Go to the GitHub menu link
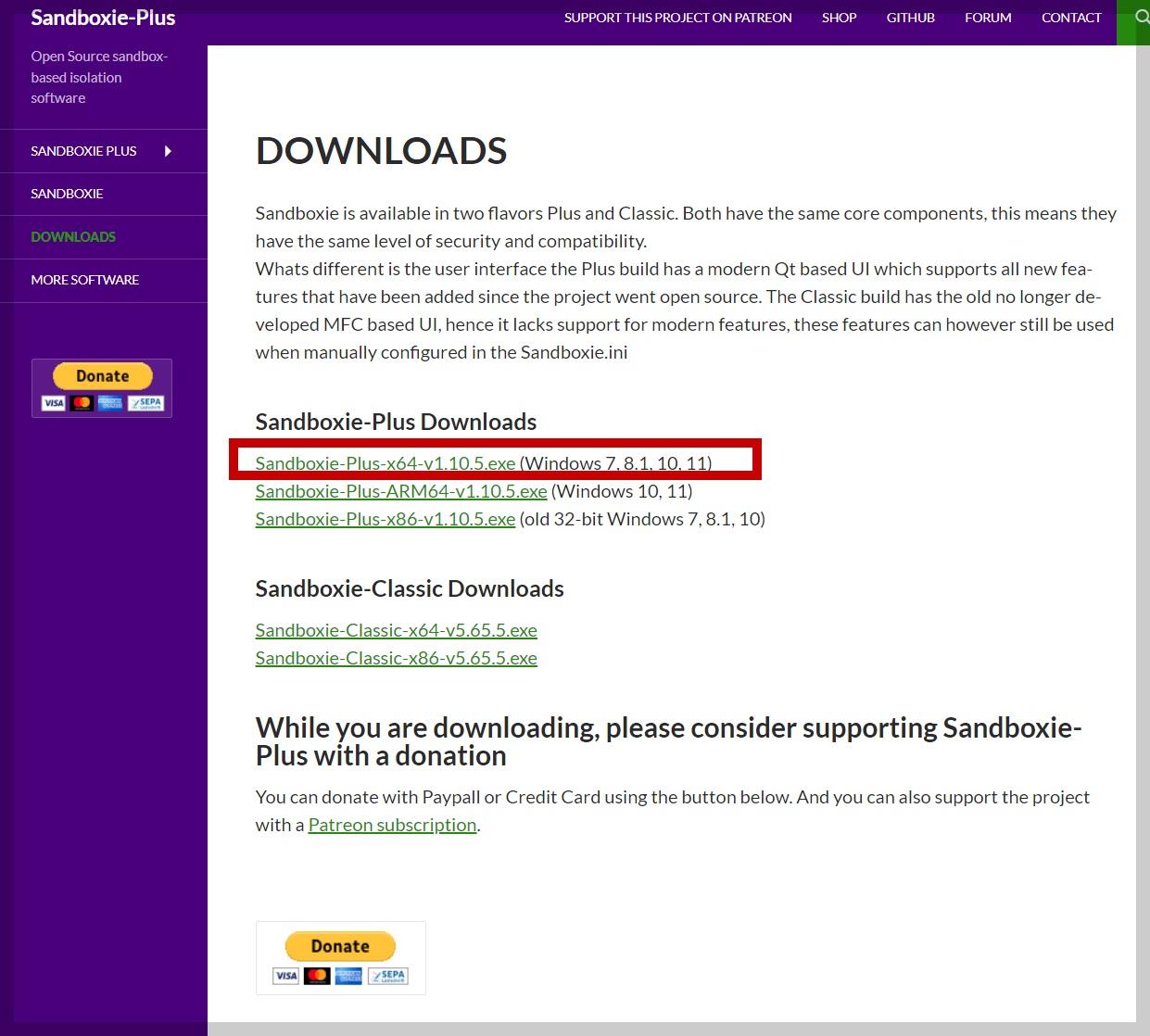Screen dimensions: 1150x1036 point(910,18)
